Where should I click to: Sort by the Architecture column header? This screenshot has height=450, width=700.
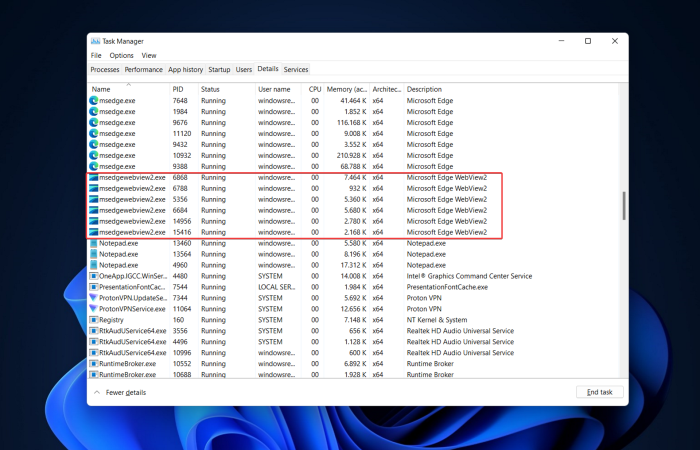[x=387, y=89]
